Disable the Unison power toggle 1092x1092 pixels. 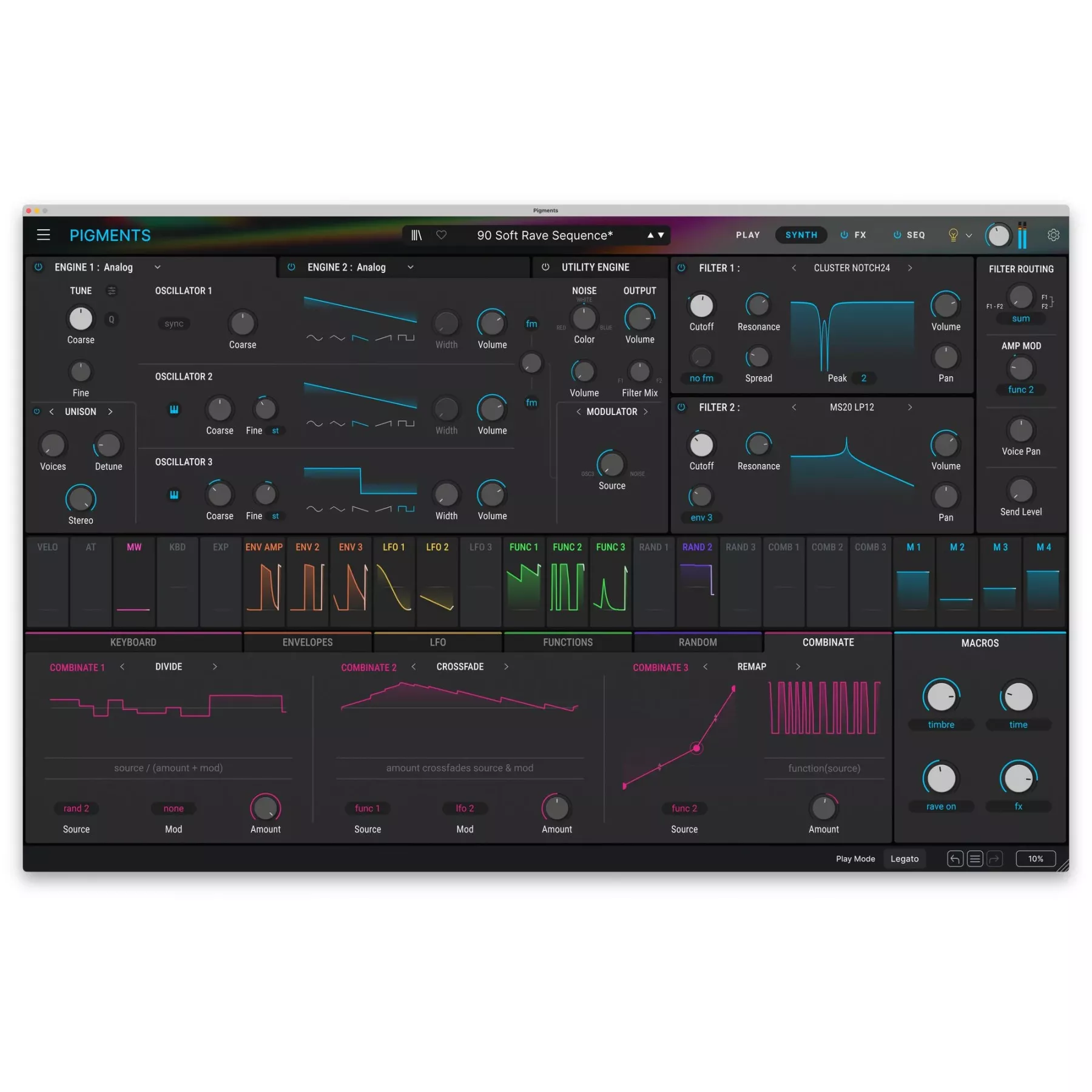tap(36, 411)
